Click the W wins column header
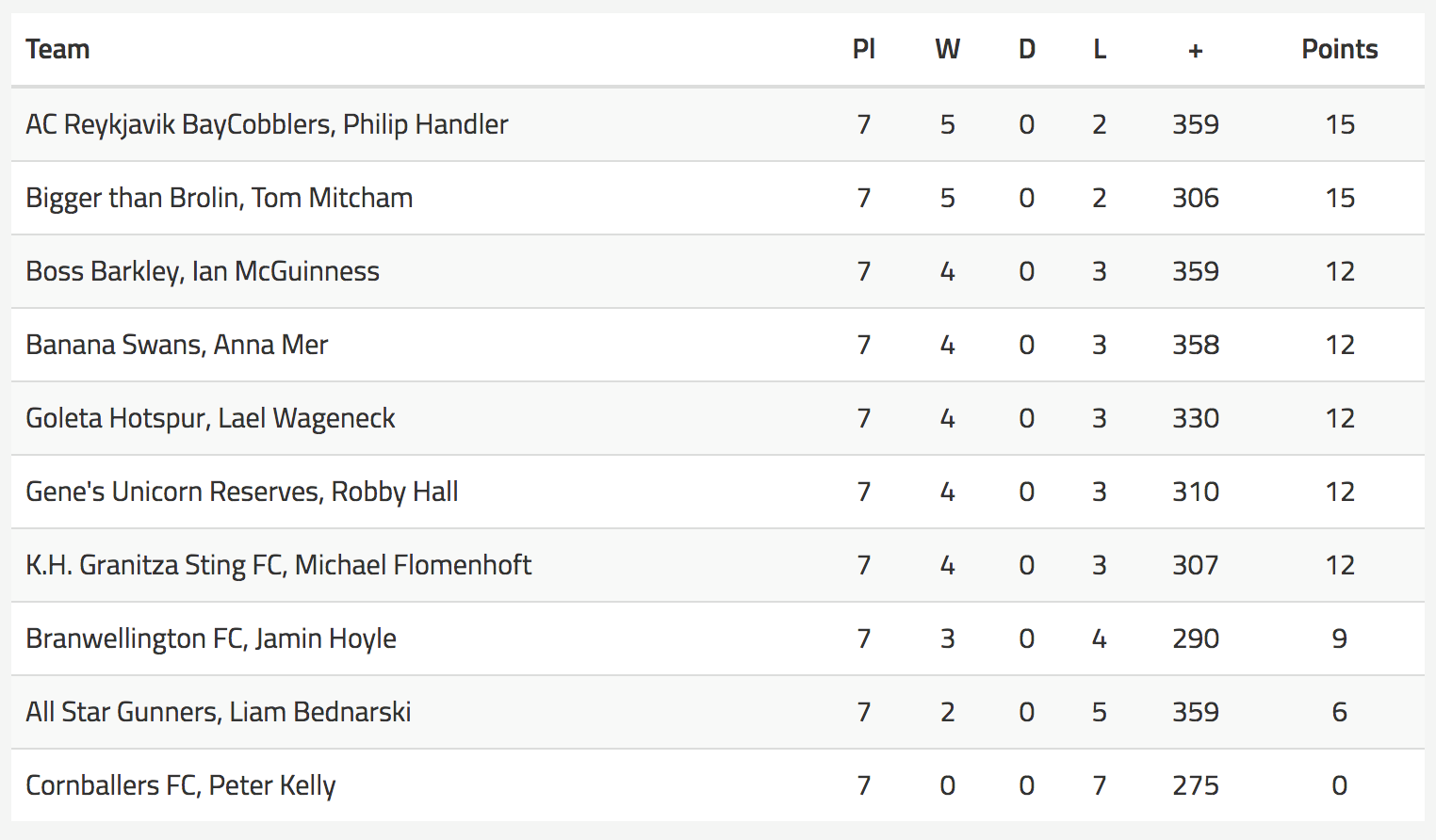 click(947, 49)
